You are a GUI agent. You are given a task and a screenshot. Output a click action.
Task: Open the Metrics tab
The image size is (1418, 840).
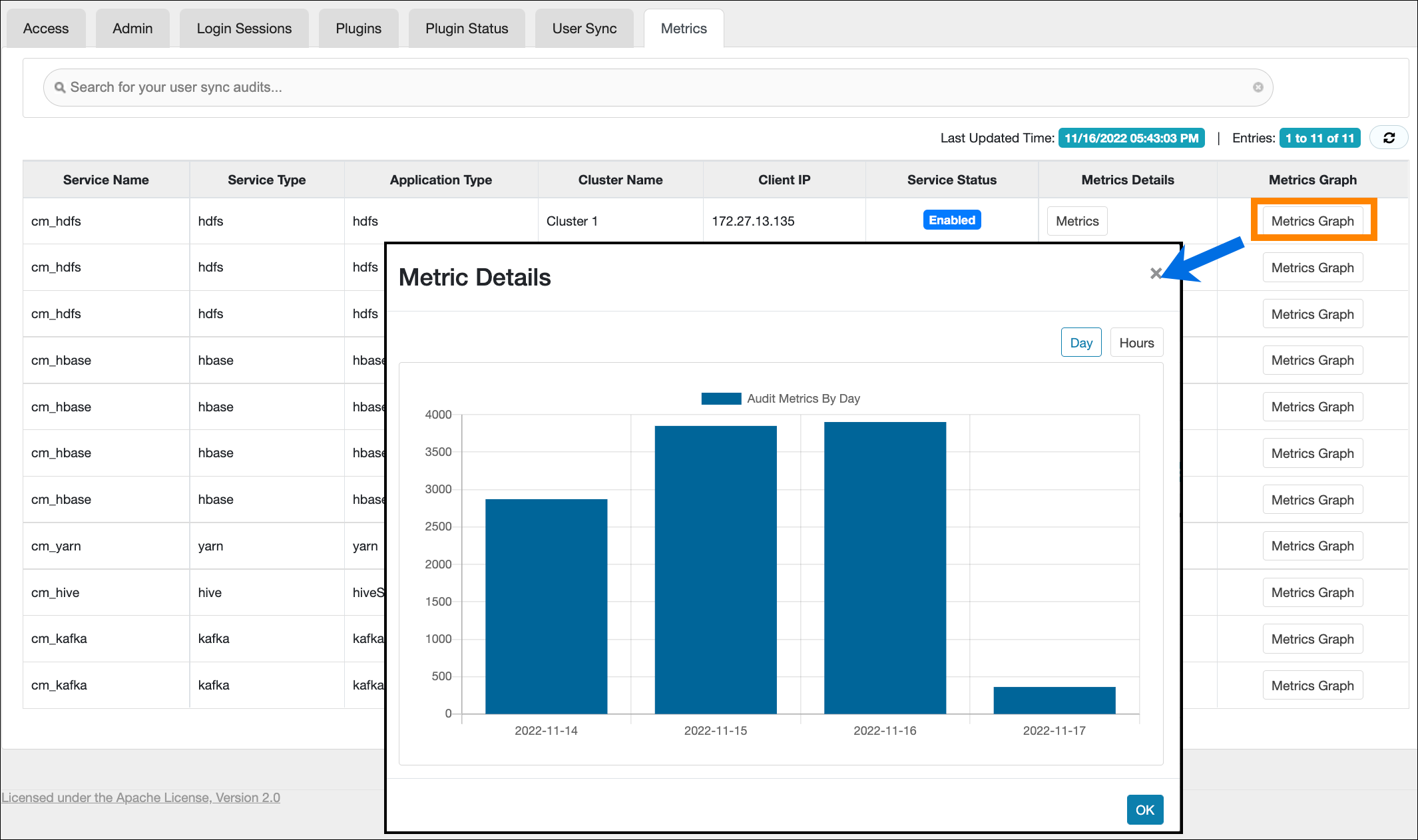[683, 29]
